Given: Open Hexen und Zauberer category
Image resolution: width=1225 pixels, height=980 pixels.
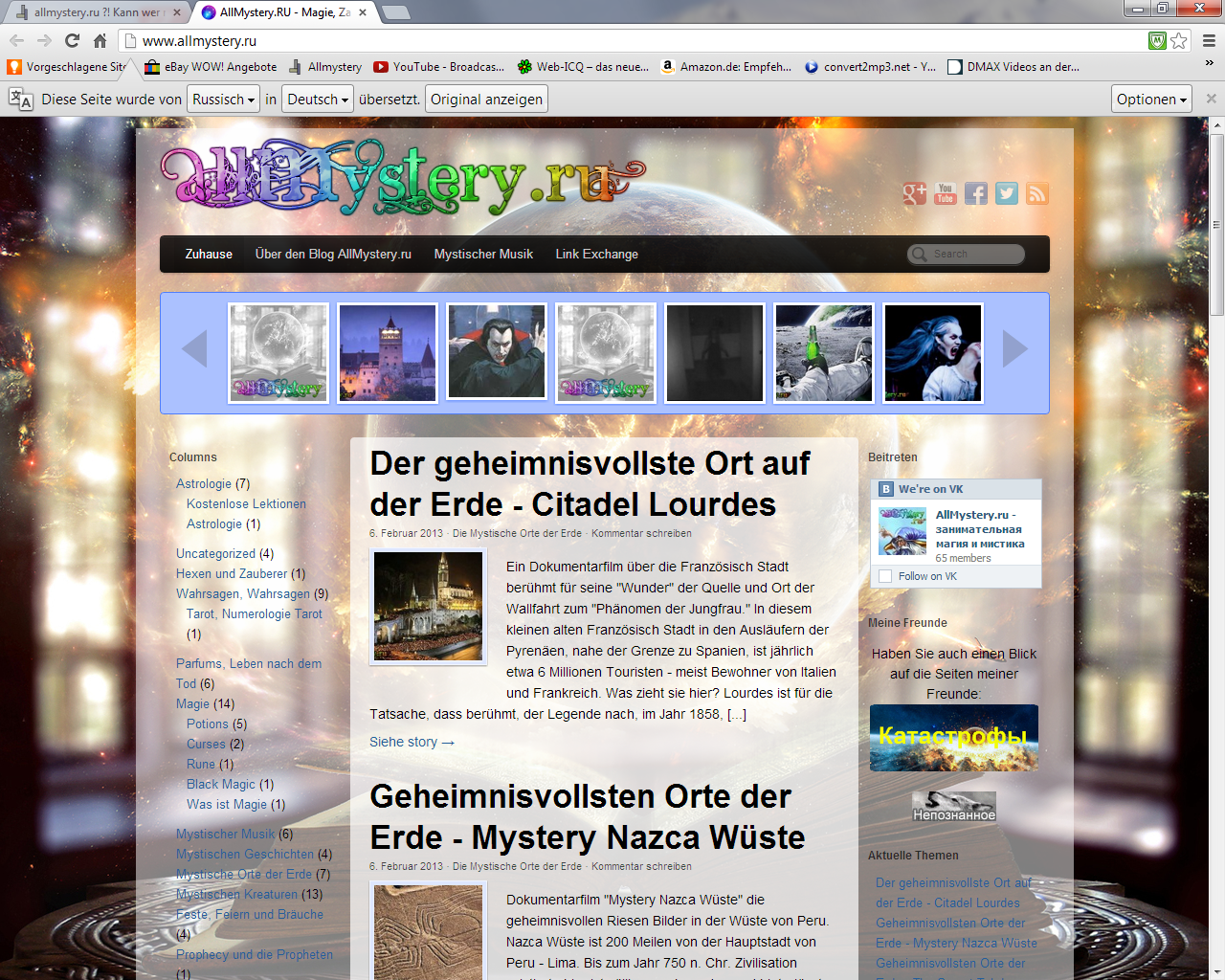Looking at the screenshot, I should coord(232,573).
